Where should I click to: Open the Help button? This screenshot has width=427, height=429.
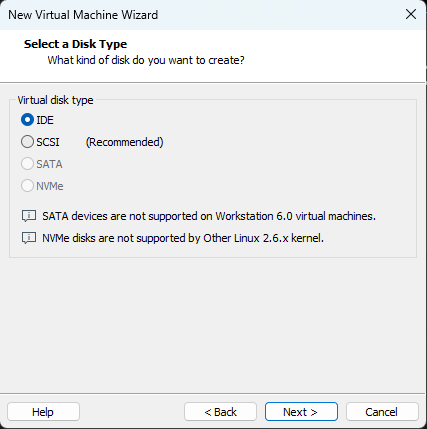(x=43, y=412)
